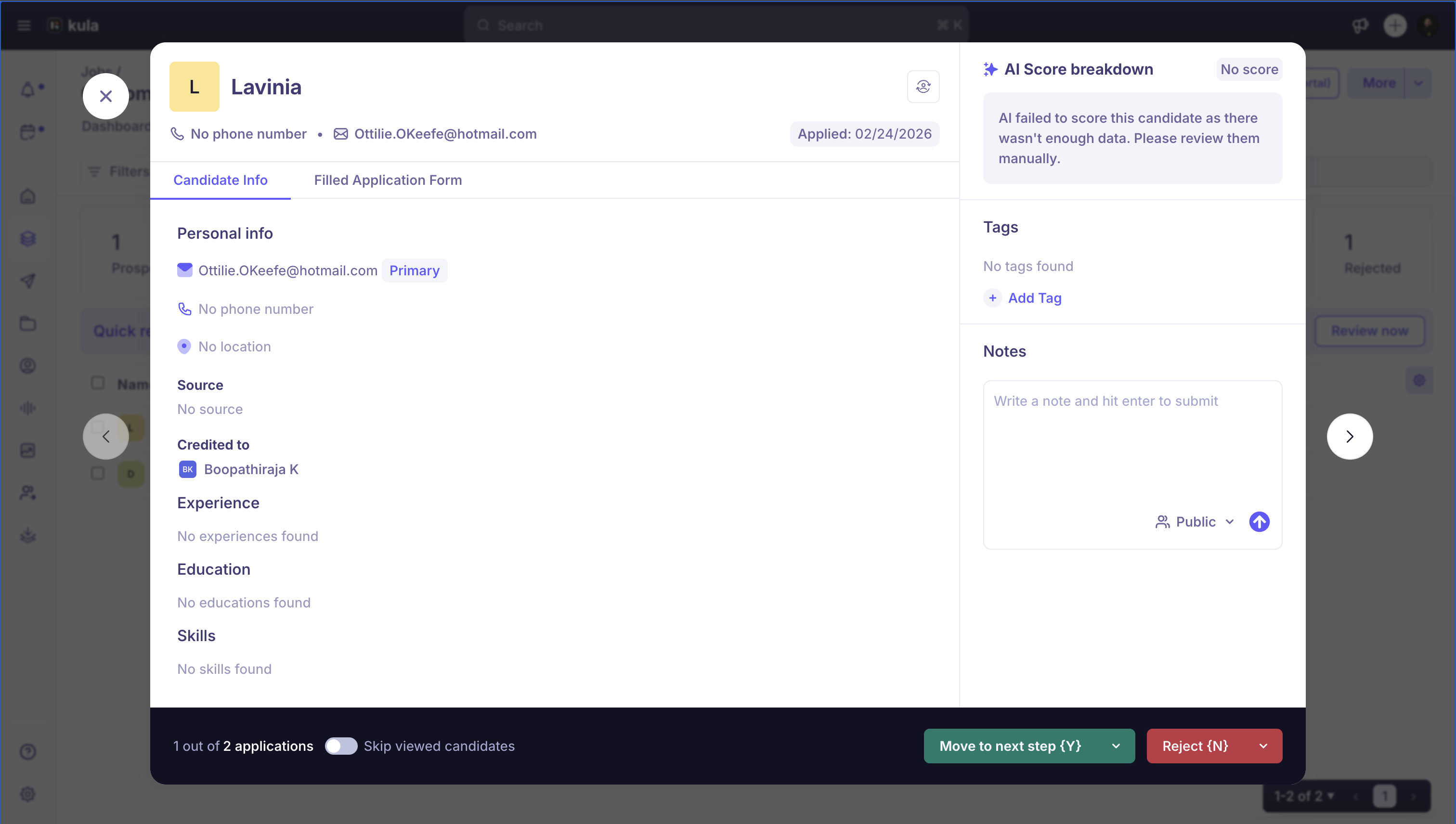Open the home icon in the sidebar
The height and width of the screenshot is (824, 1456).
[x=28, y=196]
